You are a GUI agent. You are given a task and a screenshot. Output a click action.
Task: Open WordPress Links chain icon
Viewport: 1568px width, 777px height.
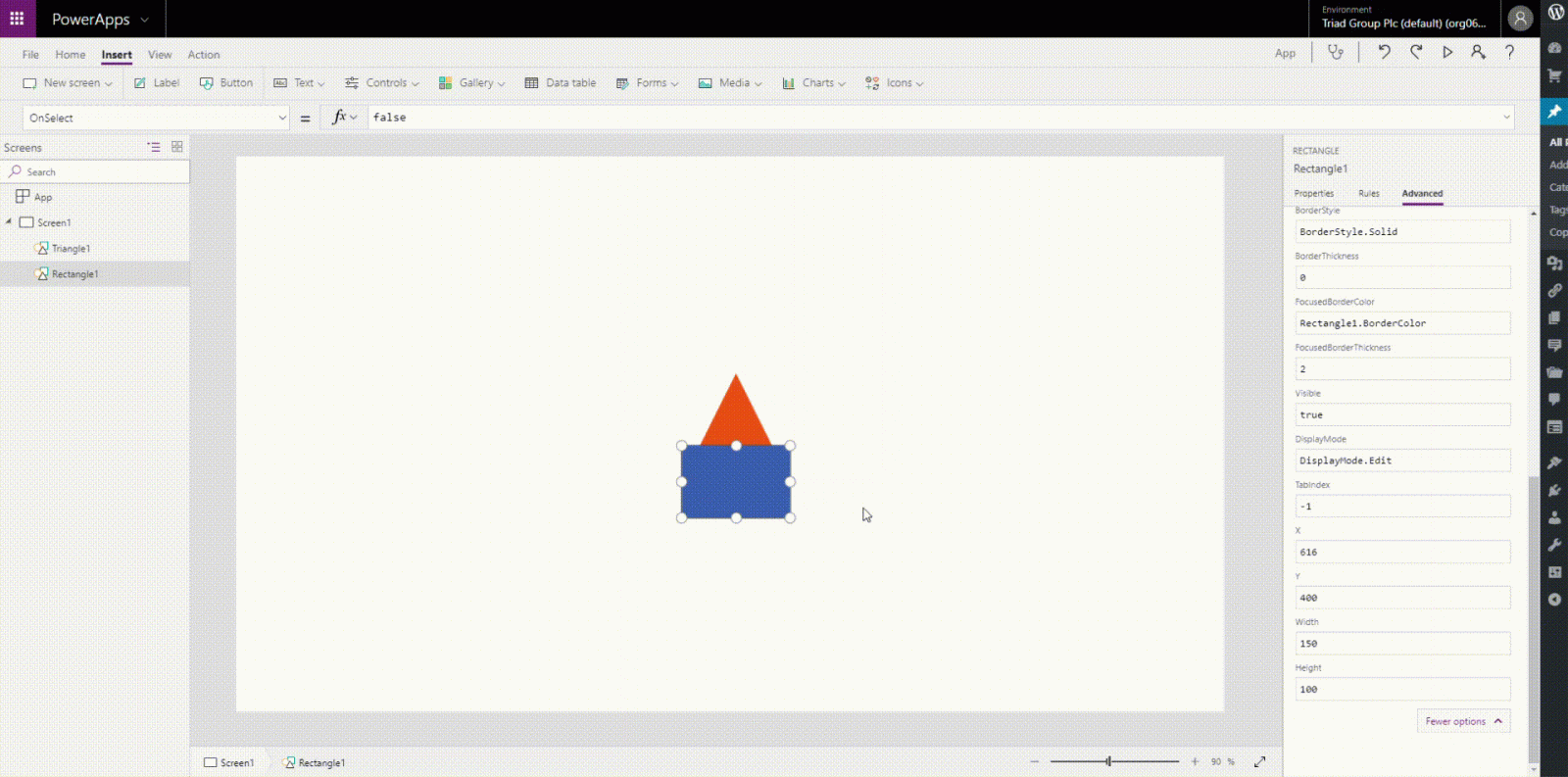pyautogui.click(x=1554, y=290)
